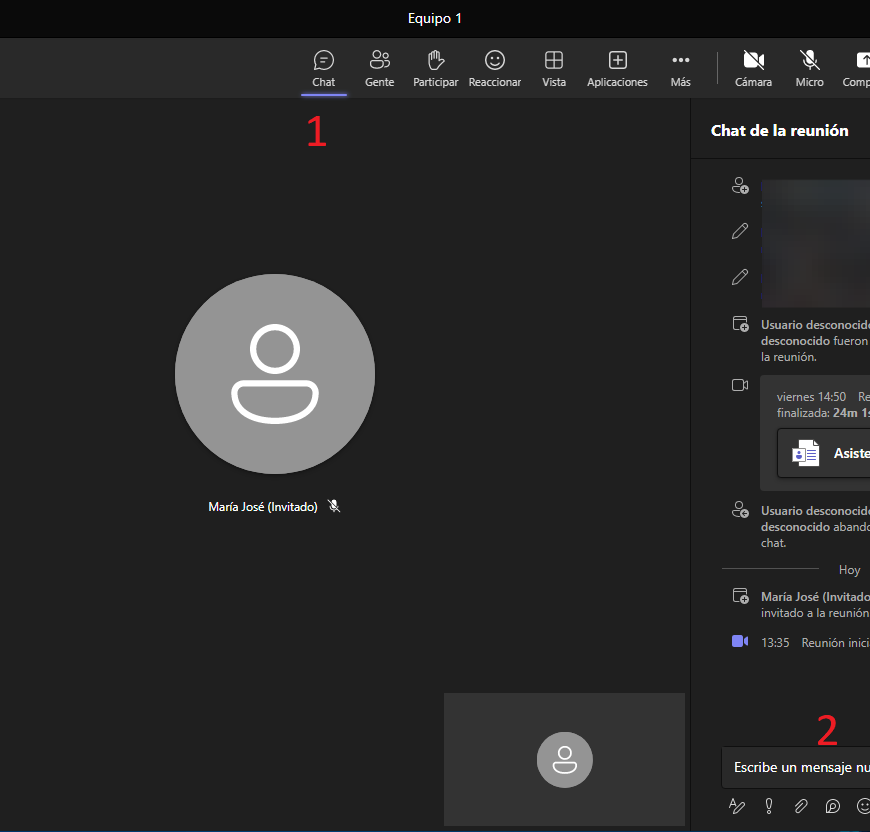Click the 'María José (Invitado)' invited message text
Image resolution: width=870 pixels, height=832 pixels.
click(x=815, y=605)
